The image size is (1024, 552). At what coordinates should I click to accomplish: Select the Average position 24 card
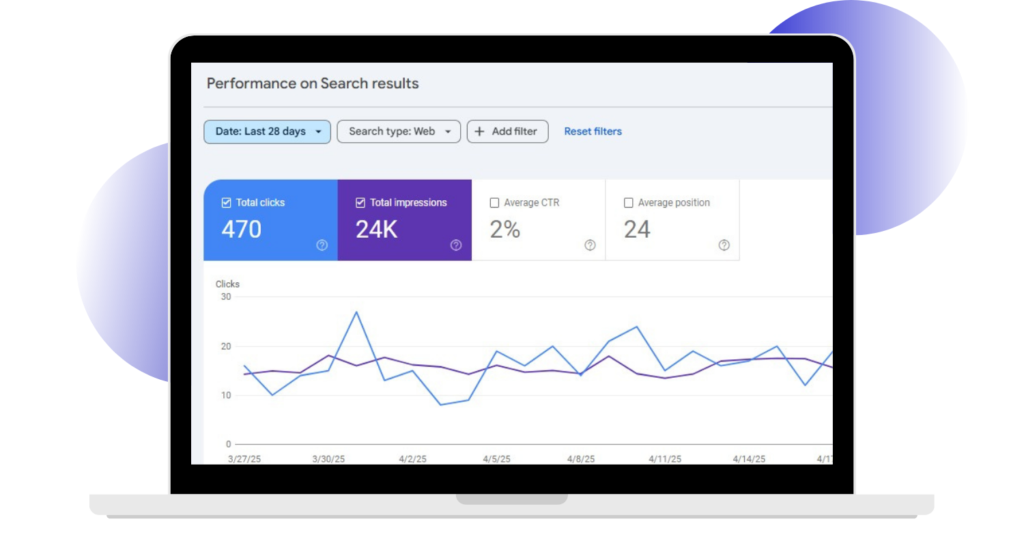tap(673, 220)
